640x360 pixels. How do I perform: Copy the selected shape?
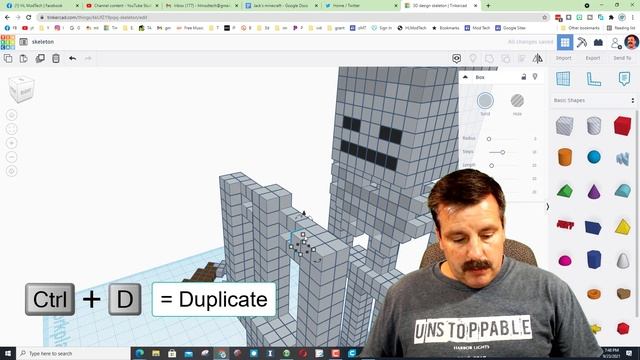8,58
